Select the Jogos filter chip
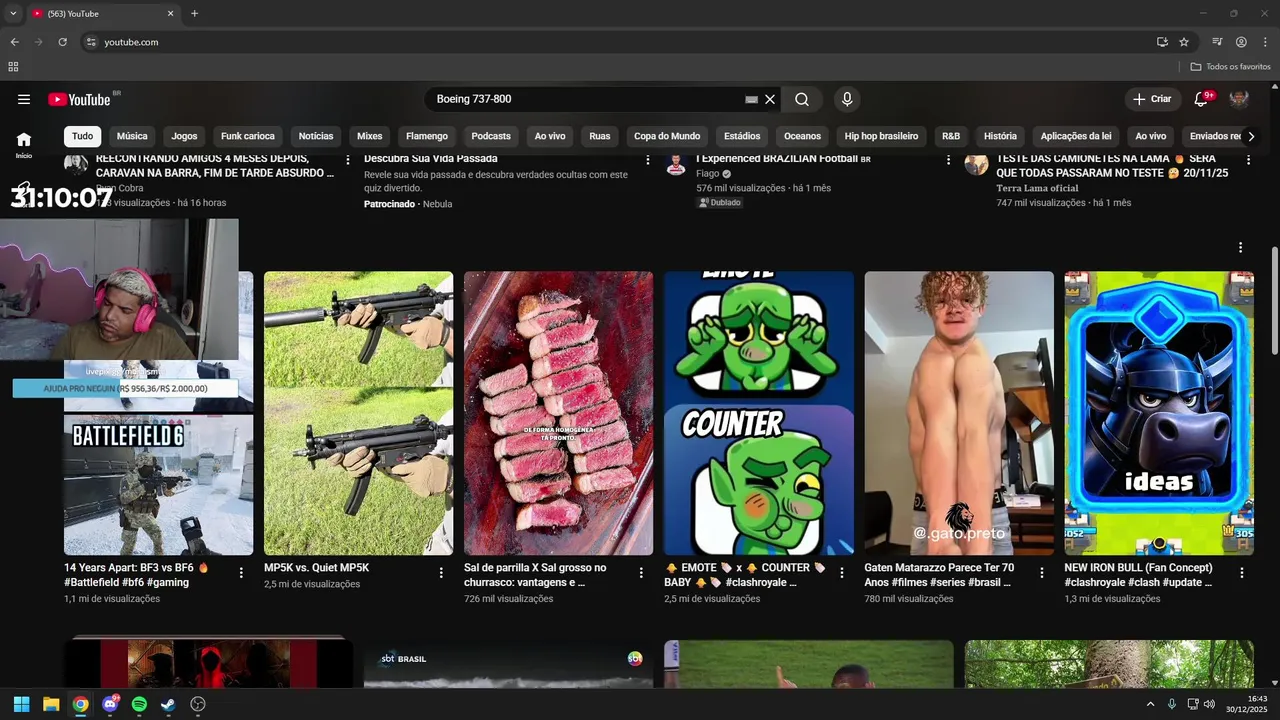The height and width of the screenshot is (720, 1280). pos(184,136)
